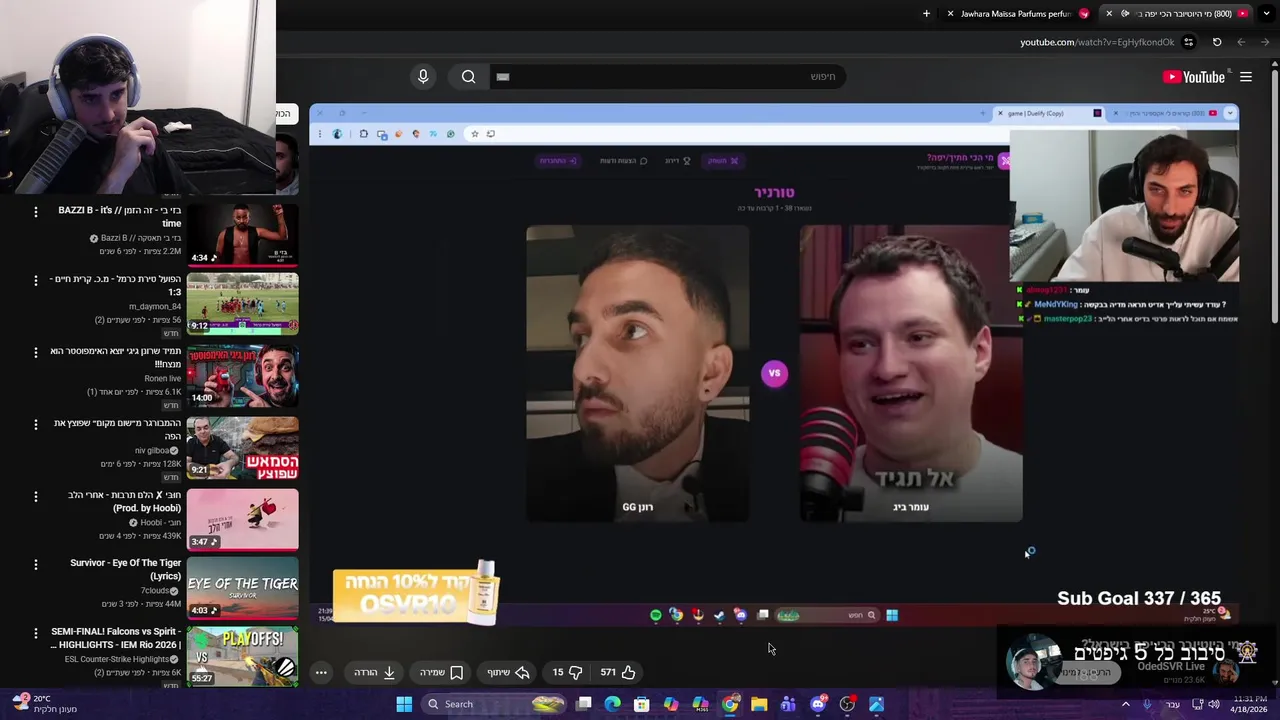Open options menu for Bazzi B video
This screenshot has width=1280, height=720.
coord(35,212)
